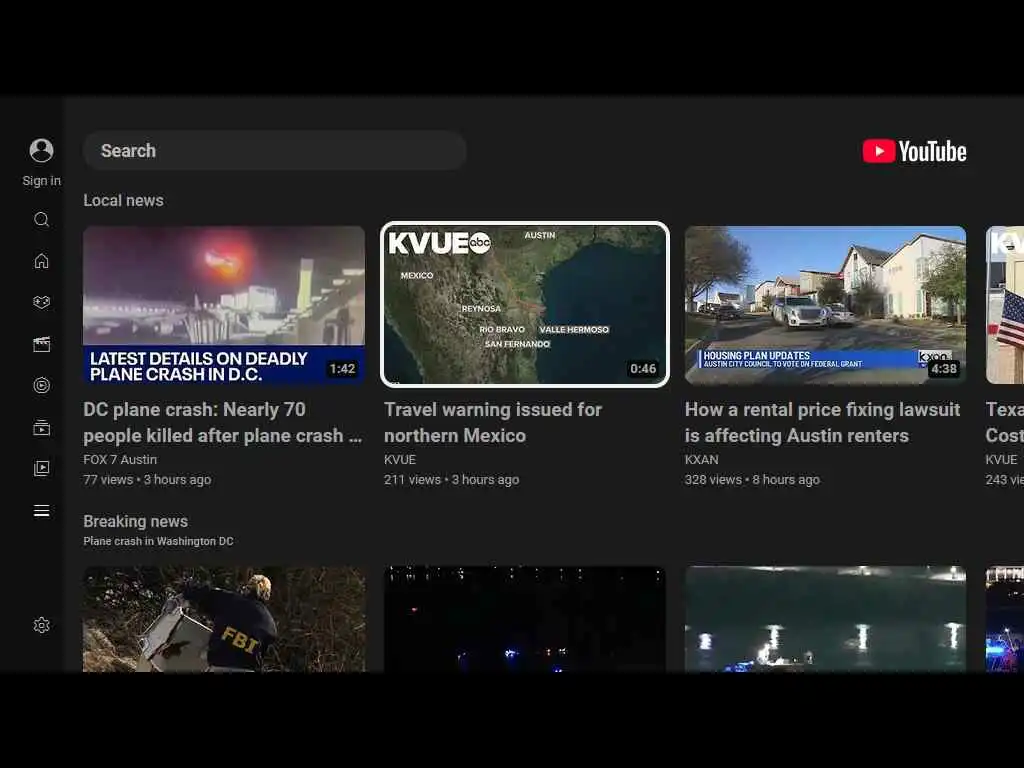Click '77 views • 3 hours ago' text
Screen dimensions: 1024x768
[x=147, y=479]
